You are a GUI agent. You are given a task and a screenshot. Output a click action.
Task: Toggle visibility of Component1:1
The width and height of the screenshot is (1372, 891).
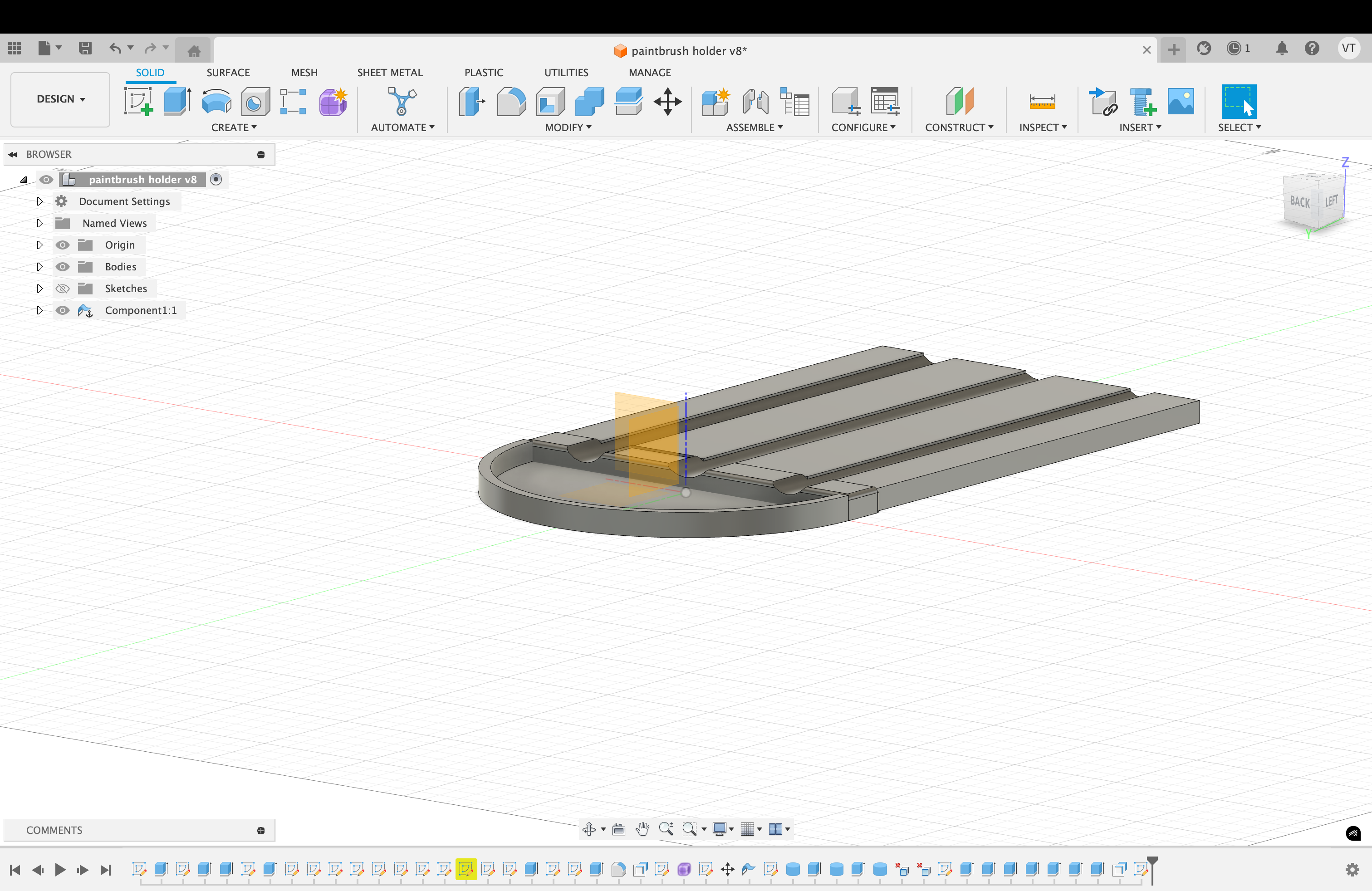(x=63, y=311)
